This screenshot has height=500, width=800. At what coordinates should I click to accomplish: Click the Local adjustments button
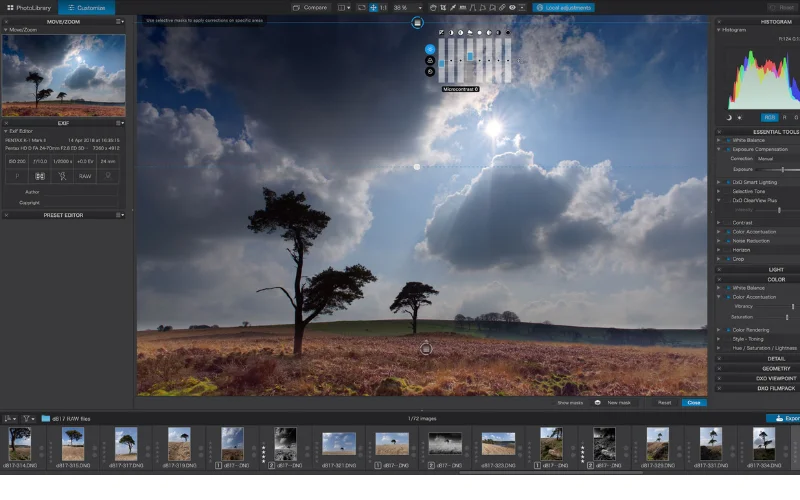pyautogui.click(x=563, y=8)
